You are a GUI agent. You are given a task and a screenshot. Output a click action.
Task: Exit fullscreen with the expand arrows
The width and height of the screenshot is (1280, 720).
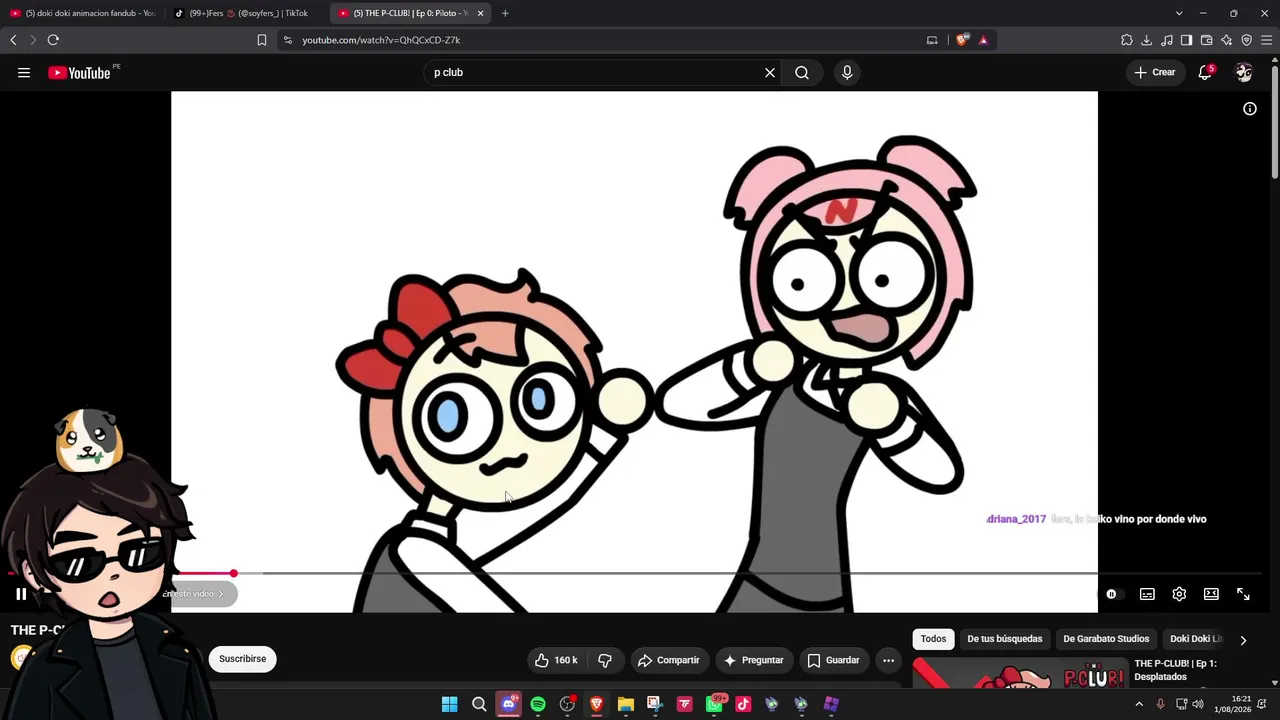(x=1243, y=594)
